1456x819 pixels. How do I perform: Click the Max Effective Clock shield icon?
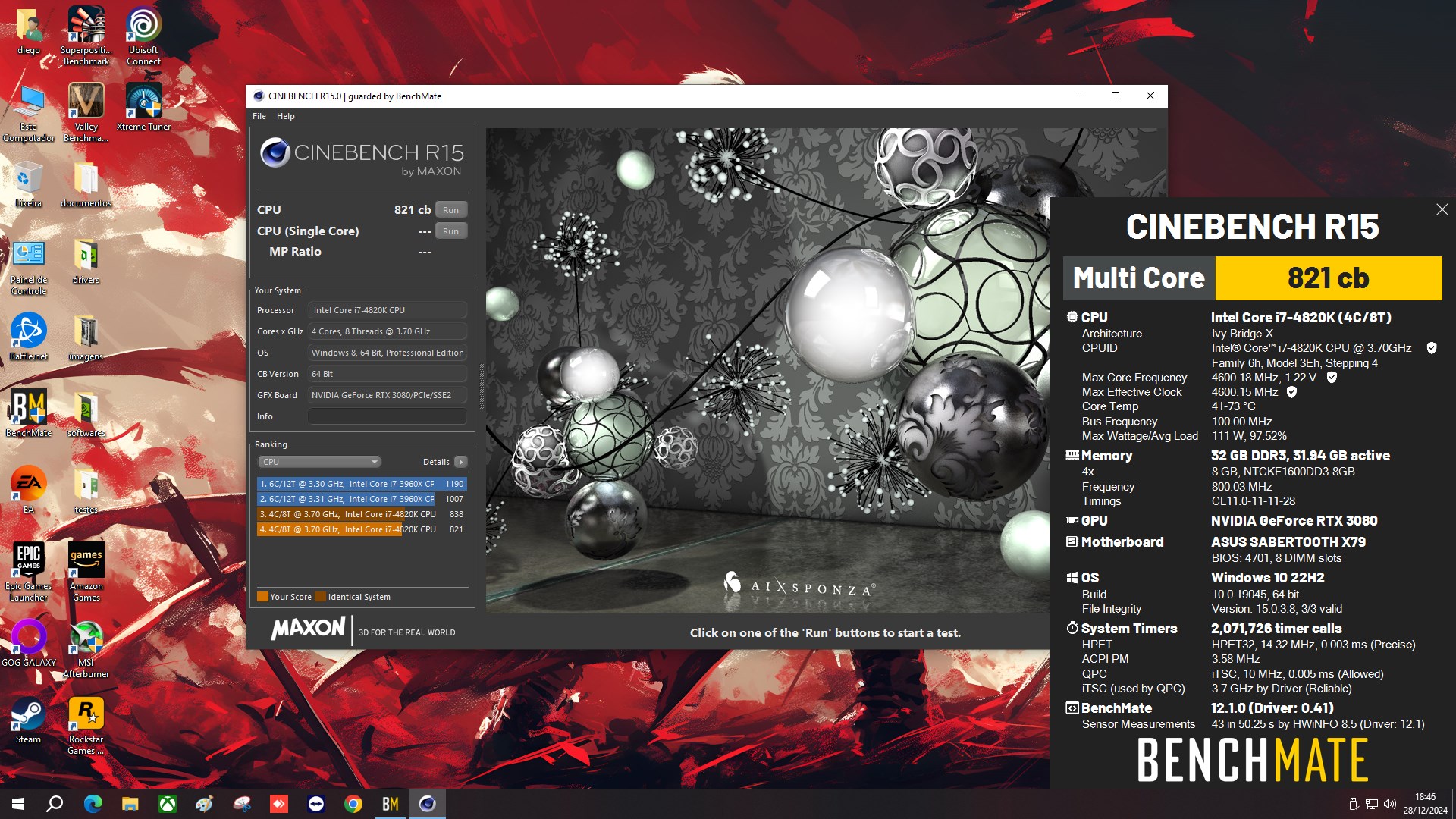click(1291, 392)
